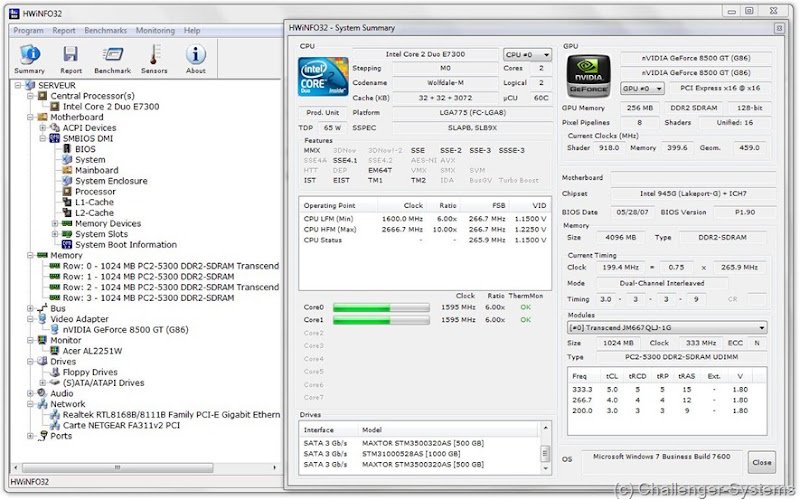The width and height of the screenshot is (800, 500).
Task: Open the Report menu
Action: click(64, 31)
